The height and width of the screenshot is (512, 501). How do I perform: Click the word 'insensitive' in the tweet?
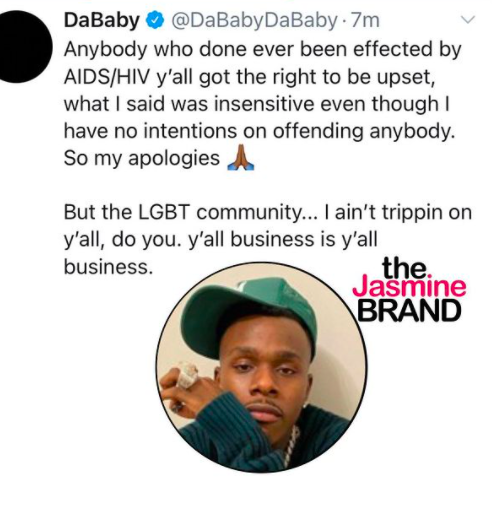264,104
